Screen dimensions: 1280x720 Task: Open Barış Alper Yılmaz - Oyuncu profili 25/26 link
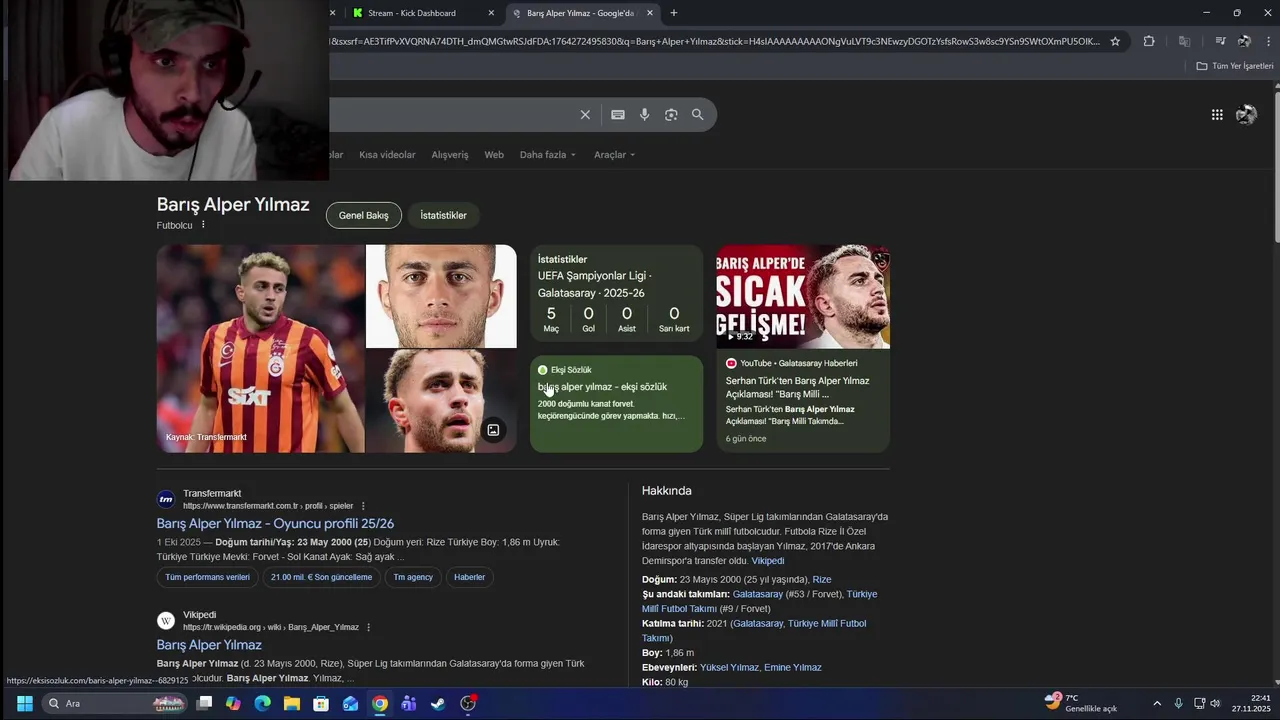(x=275, y=524)
